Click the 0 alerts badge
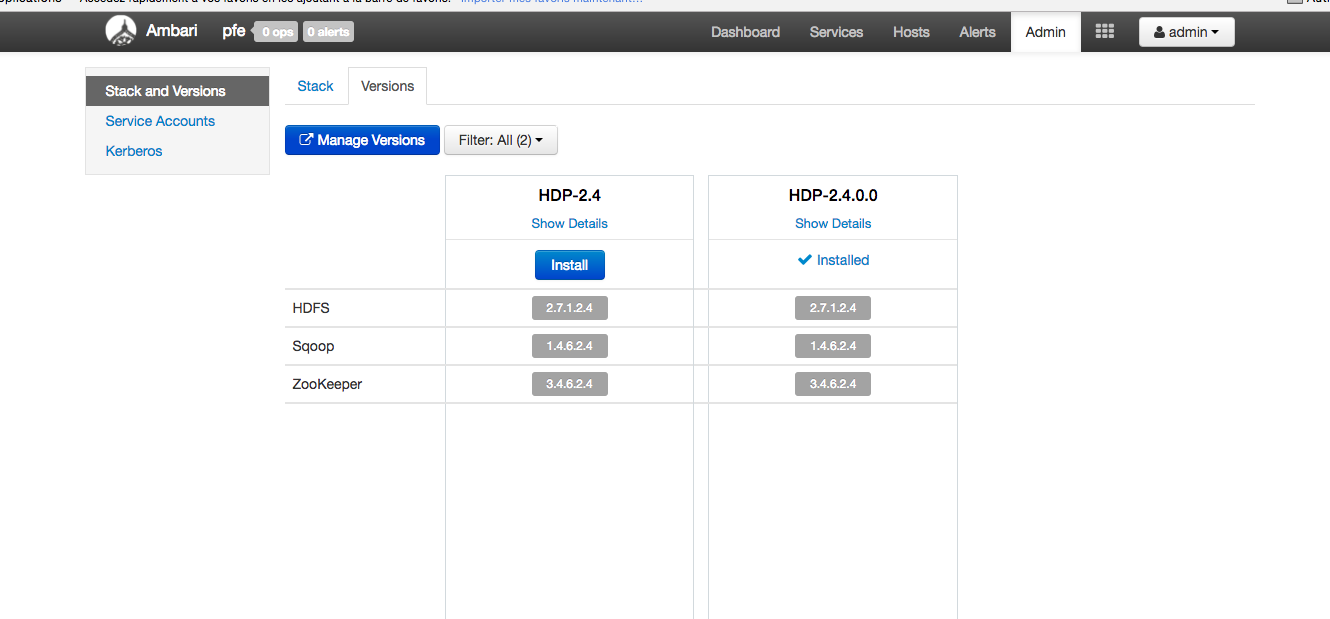The width and height of the screenshot is (1330, 619). (328, 32)
